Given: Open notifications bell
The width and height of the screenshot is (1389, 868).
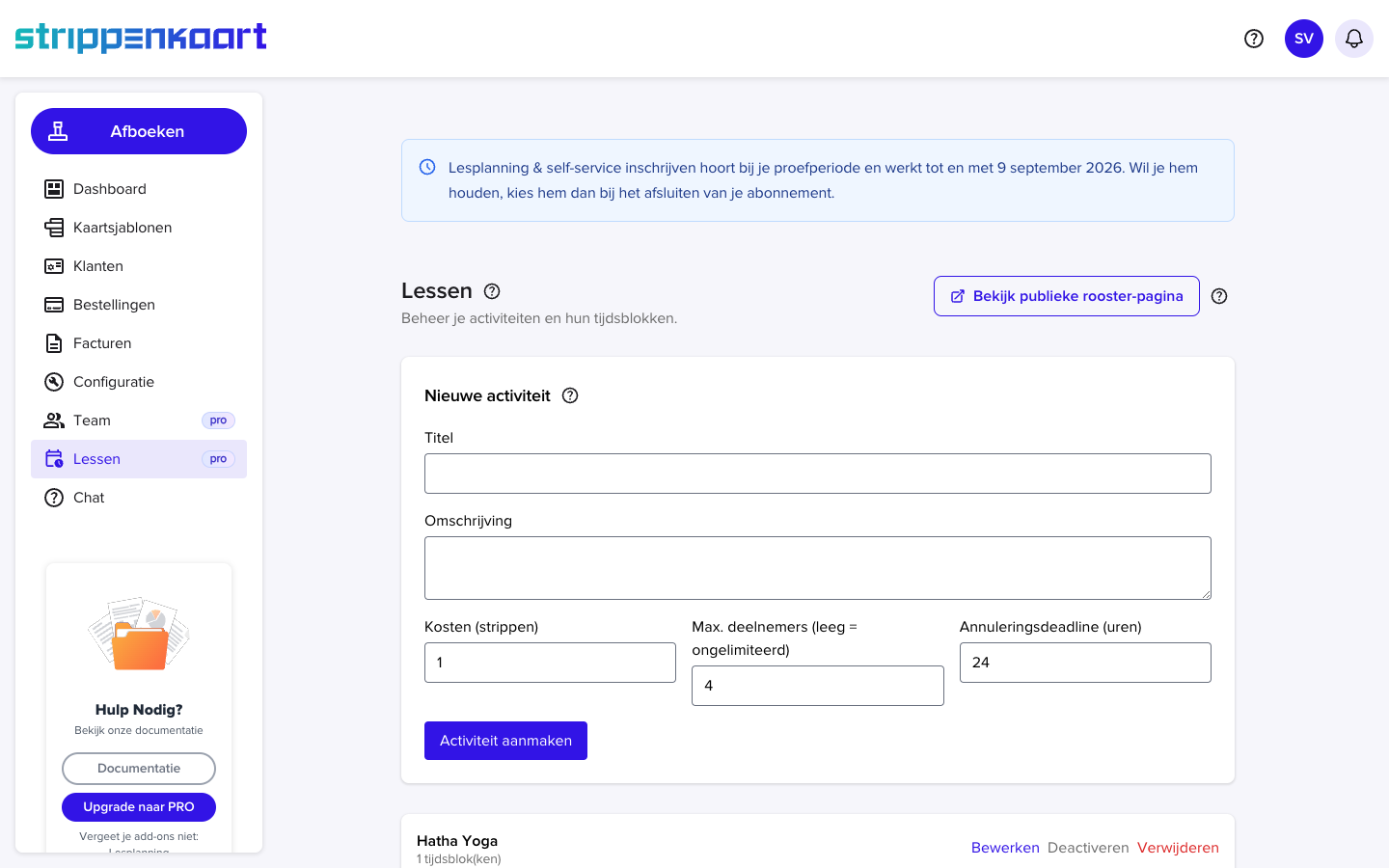Looking at the screenshot, I should coord(1354,39).
